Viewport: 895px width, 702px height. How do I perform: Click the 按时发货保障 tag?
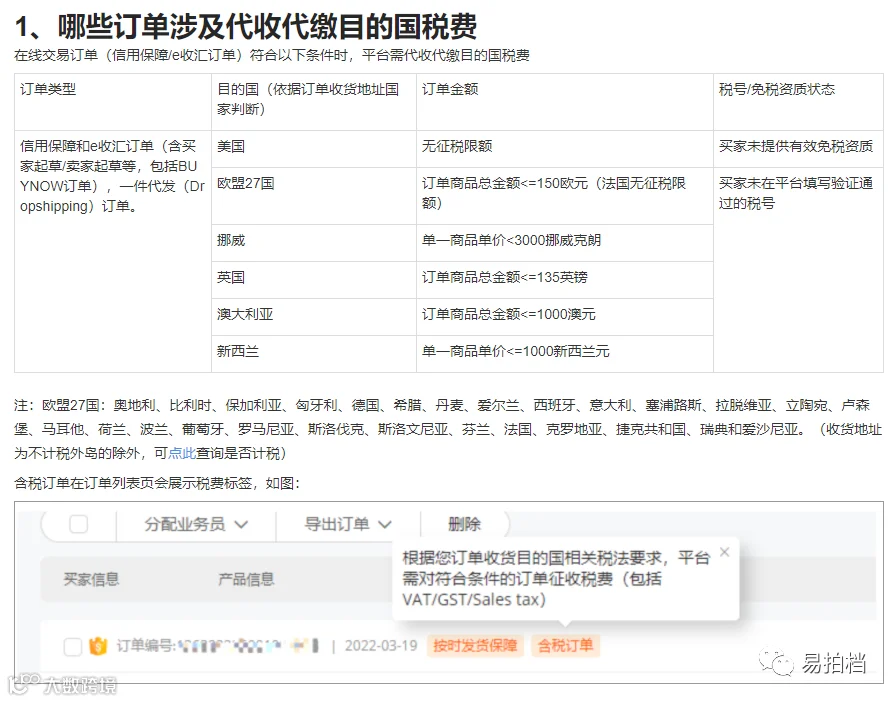tap(475, 645)
